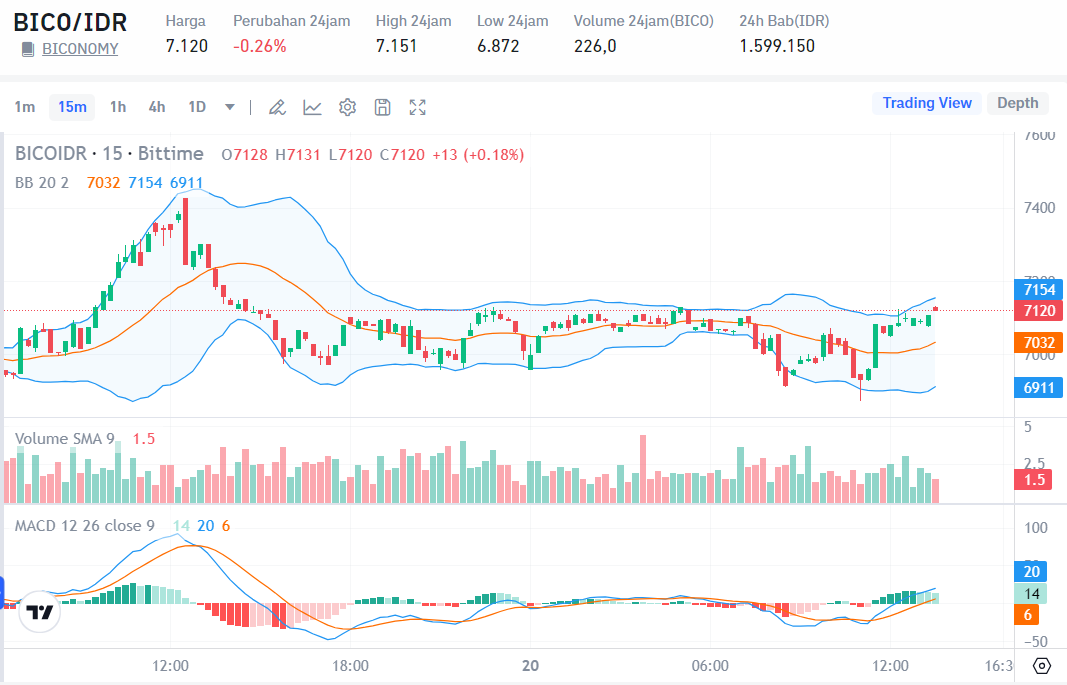
Task: Open the indicators line-chart icon
Action: (x=313, y=107)
